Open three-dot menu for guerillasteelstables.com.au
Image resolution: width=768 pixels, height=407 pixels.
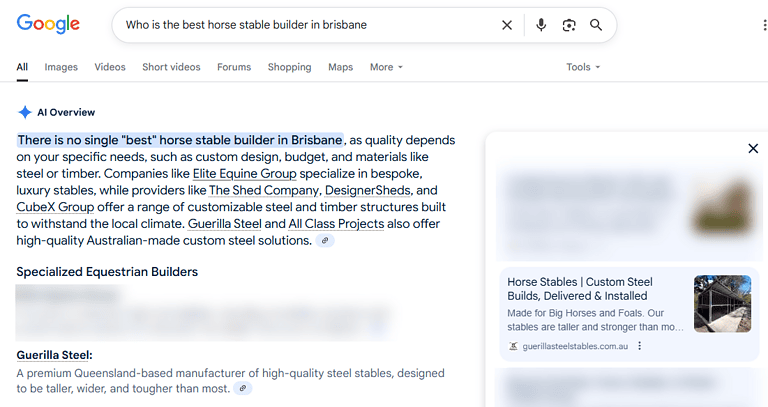(x=640, y=347)
